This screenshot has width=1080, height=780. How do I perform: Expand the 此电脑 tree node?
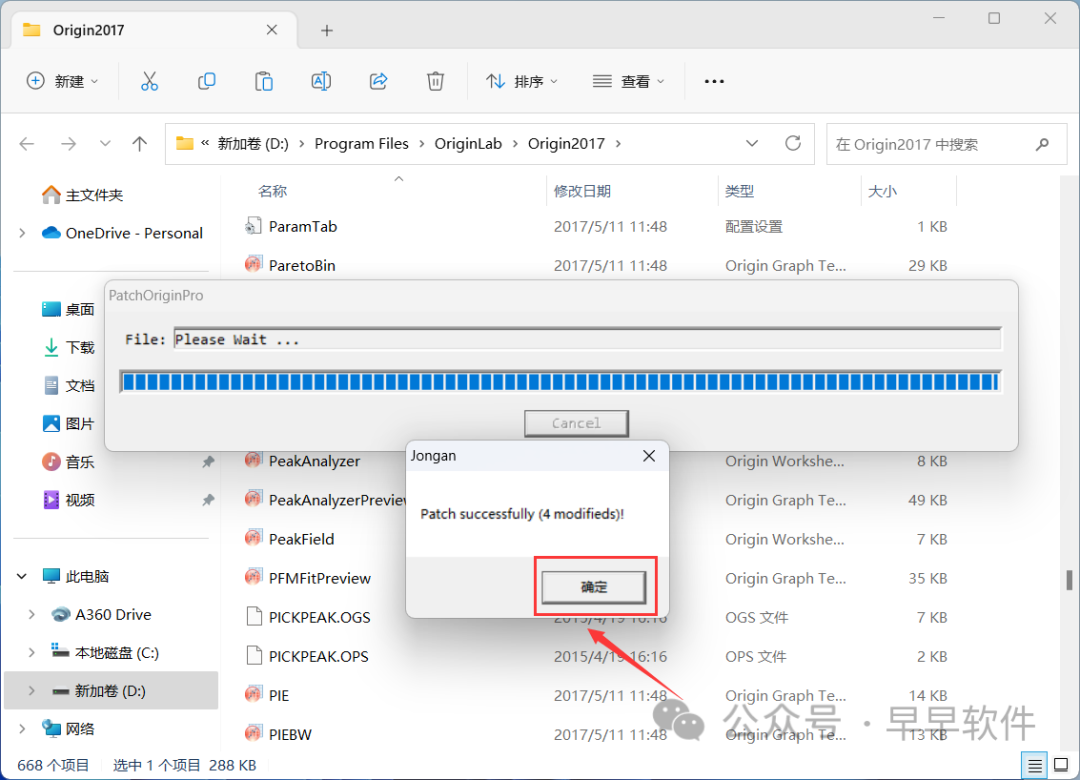click(22, 577)
